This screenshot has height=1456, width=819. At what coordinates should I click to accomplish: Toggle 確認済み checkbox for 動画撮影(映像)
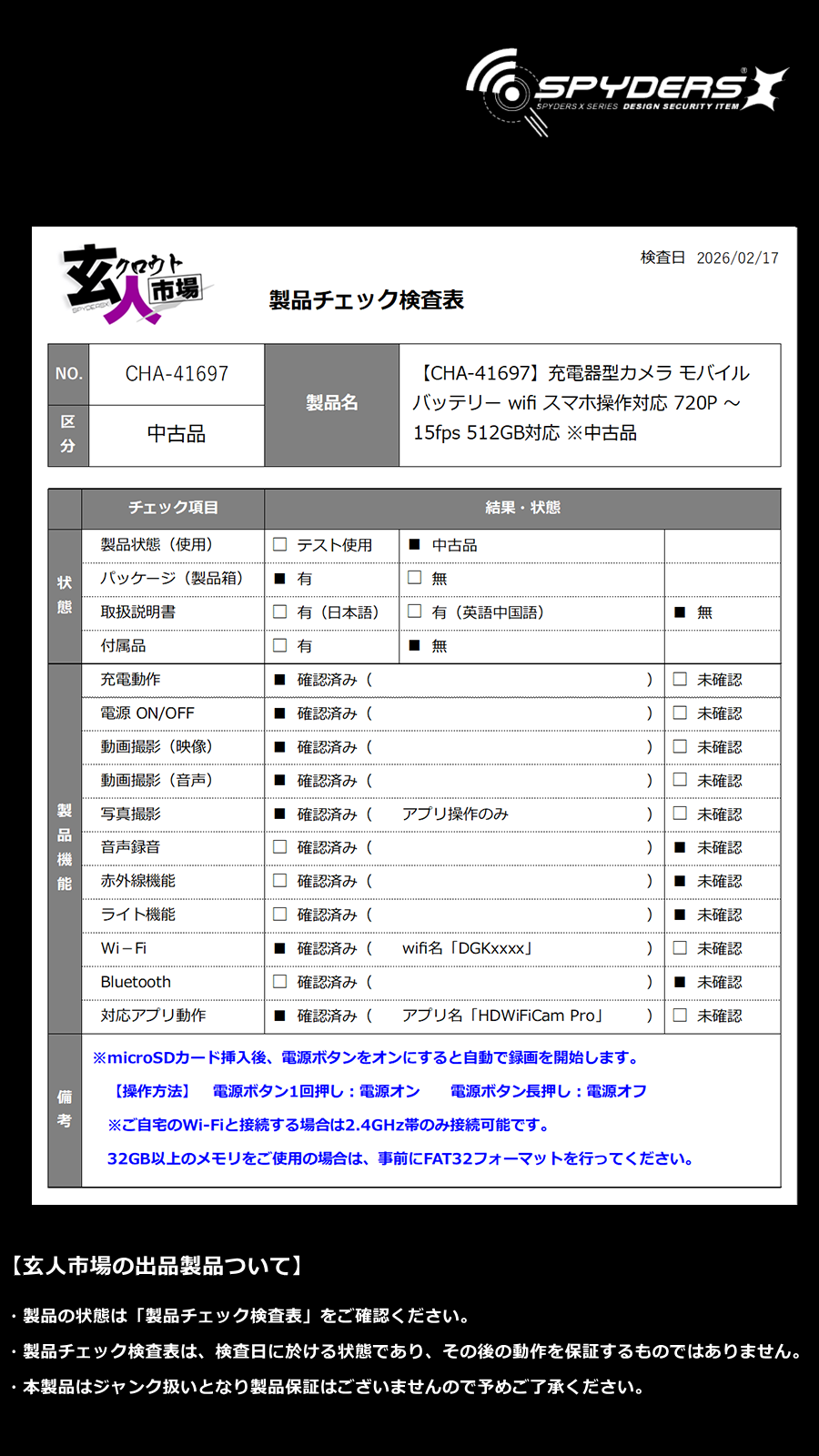coord(280,747)
